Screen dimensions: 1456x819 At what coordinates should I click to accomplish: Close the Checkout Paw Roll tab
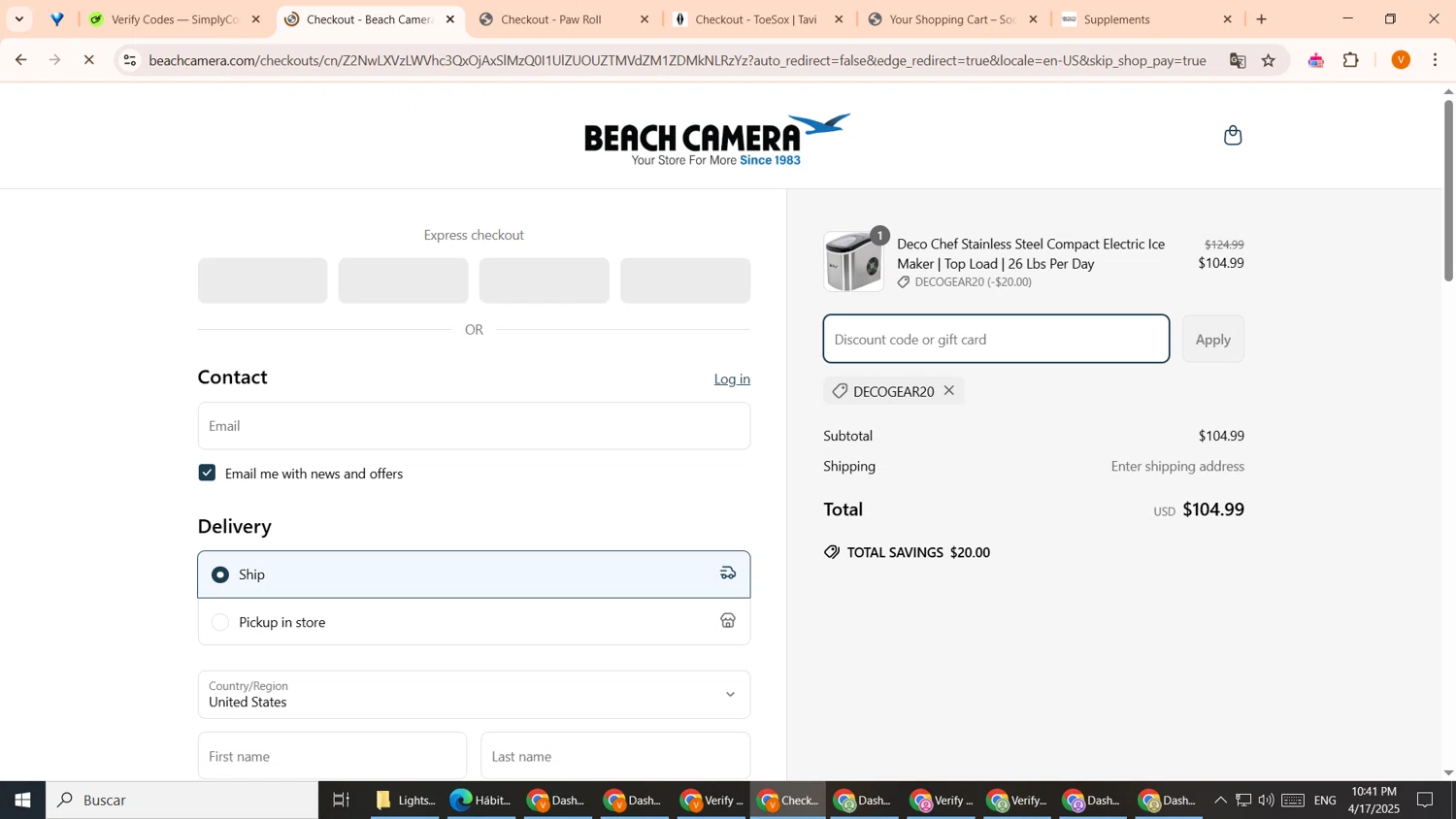click(645, 19)
